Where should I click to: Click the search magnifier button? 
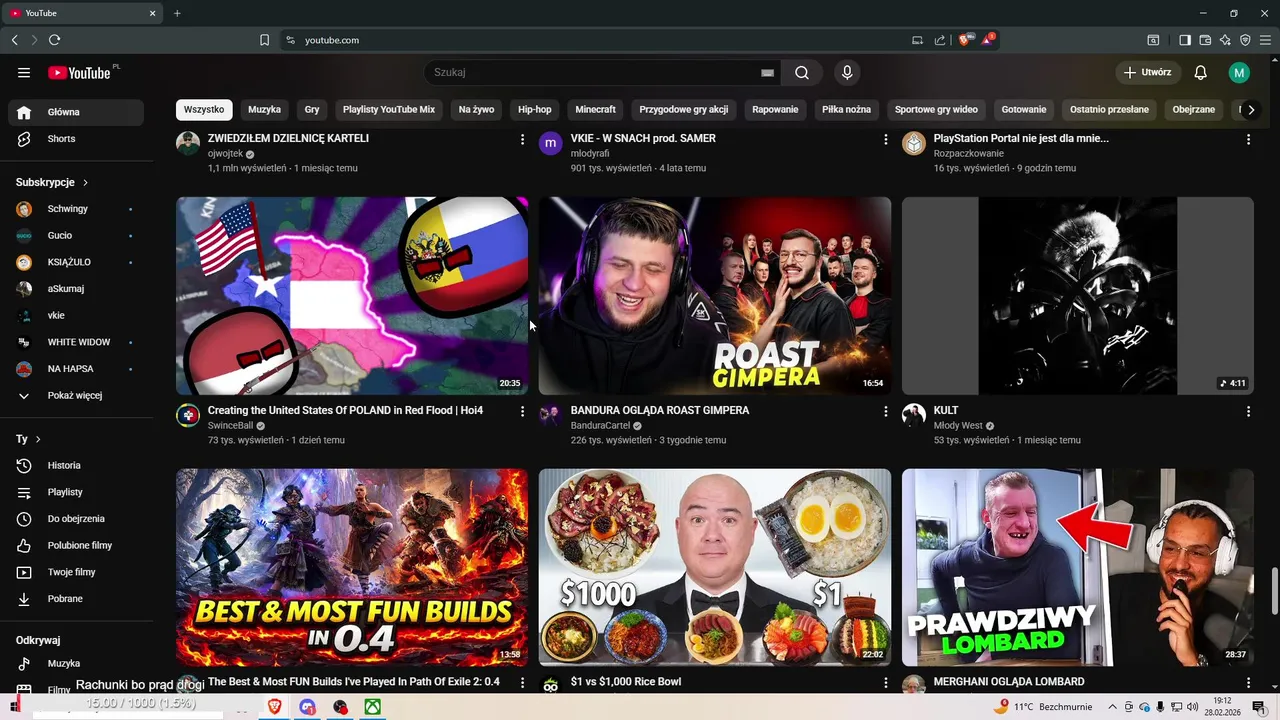pyautogui.click(x=802, y=73)
